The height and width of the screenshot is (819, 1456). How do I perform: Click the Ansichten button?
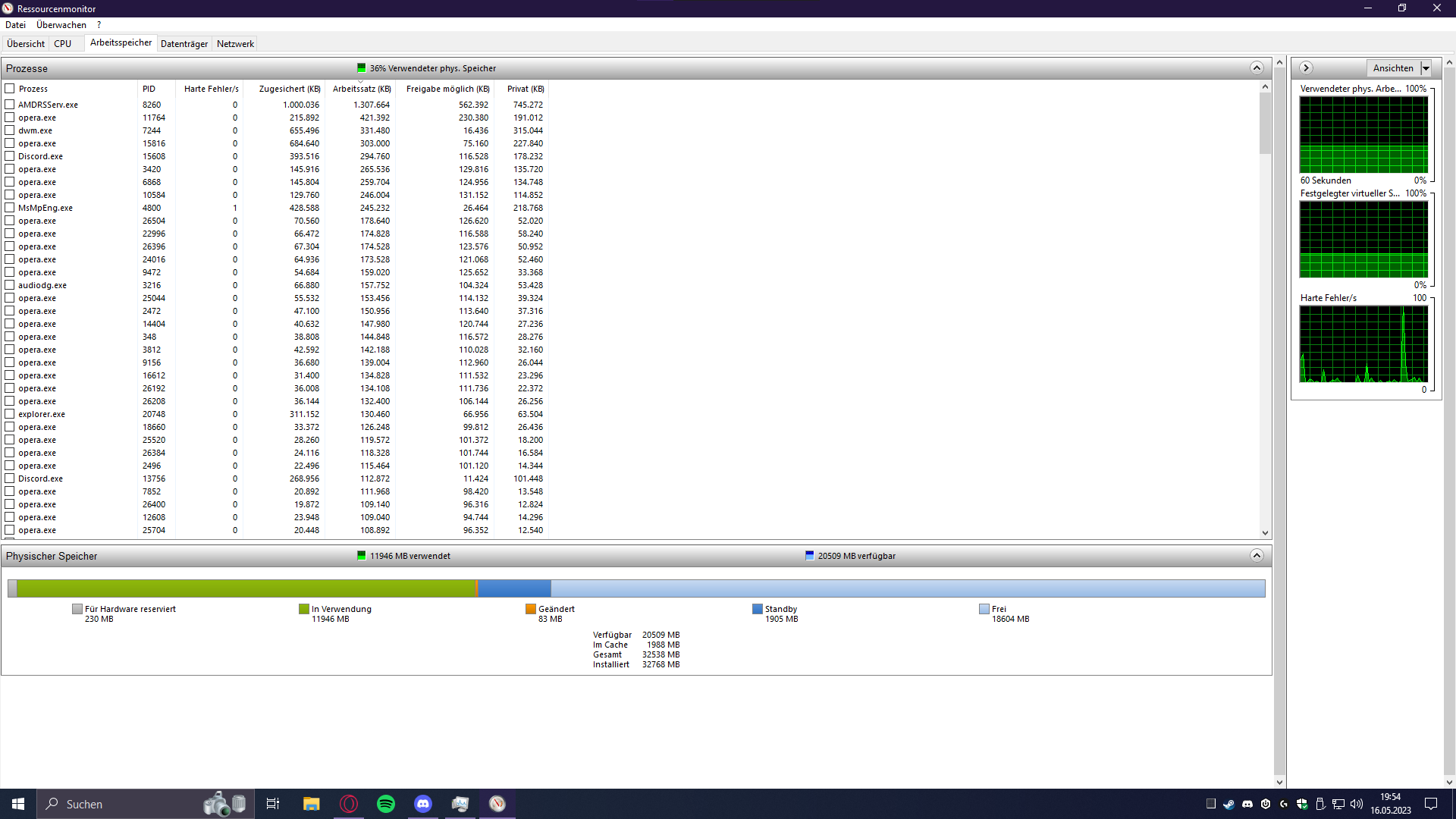[x=1393, y=68]
